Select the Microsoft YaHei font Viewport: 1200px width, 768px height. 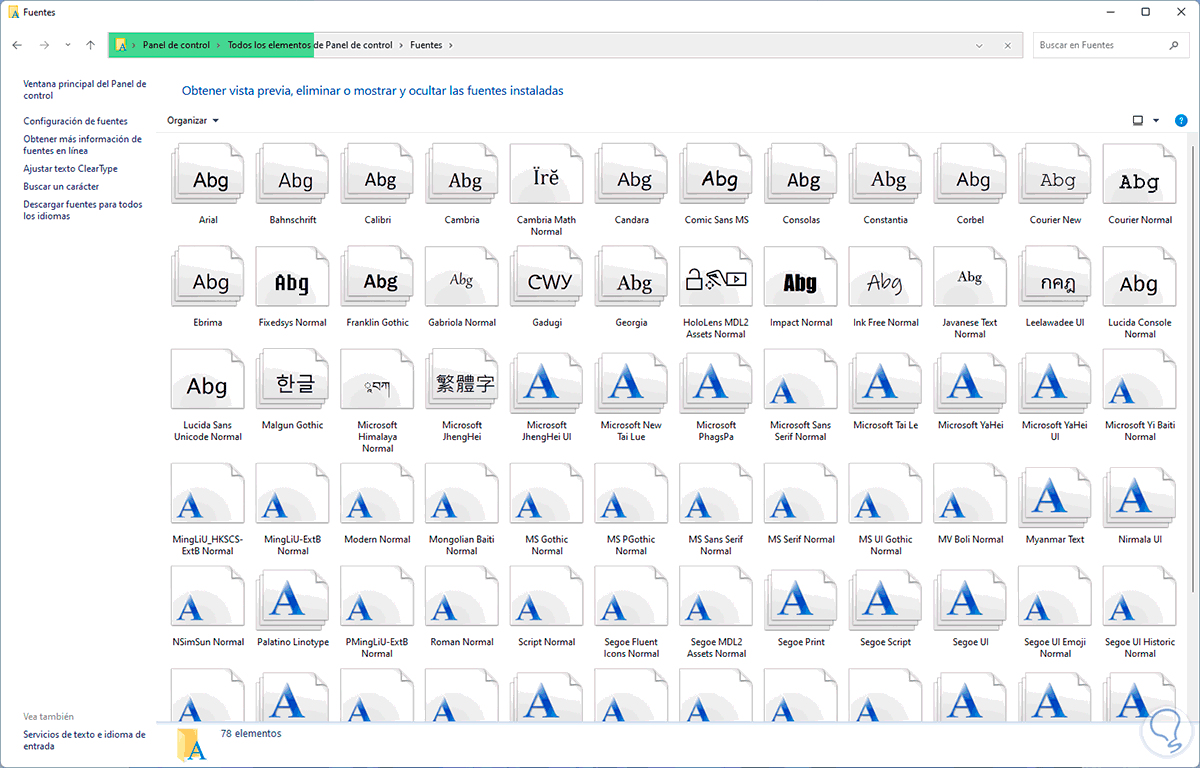coord(970,382)
